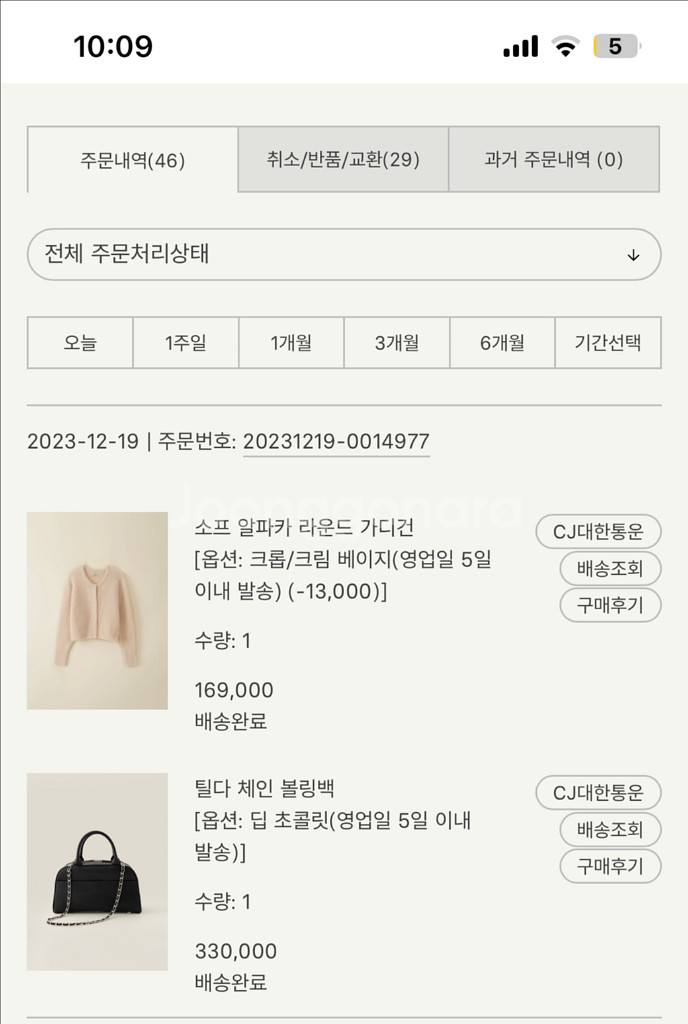The image size is (688, 1024).
Task: Check 배송조회 for the alpaca cardigan
Action: point(608,569)
